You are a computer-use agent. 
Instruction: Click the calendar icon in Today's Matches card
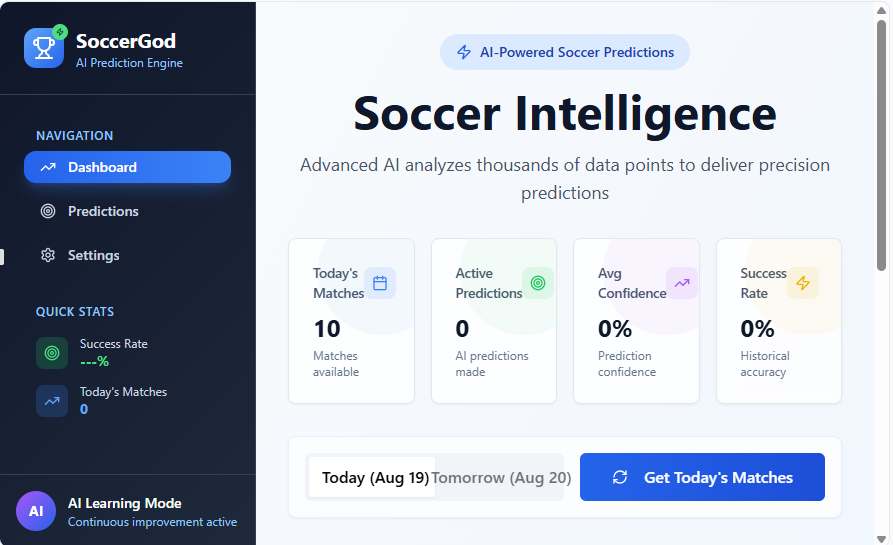click(x=380, y=283)
